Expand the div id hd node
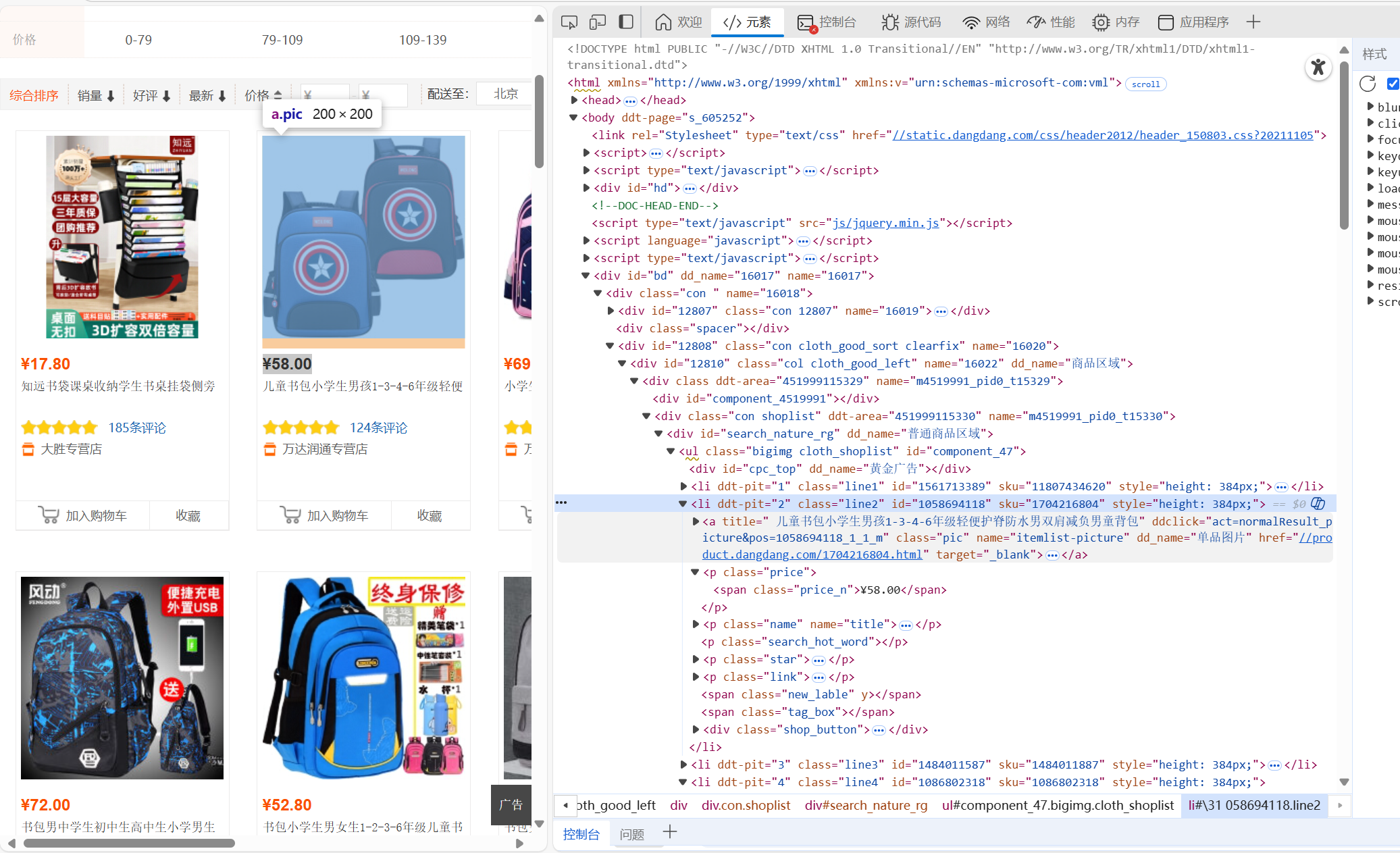 tap(586, 188)
